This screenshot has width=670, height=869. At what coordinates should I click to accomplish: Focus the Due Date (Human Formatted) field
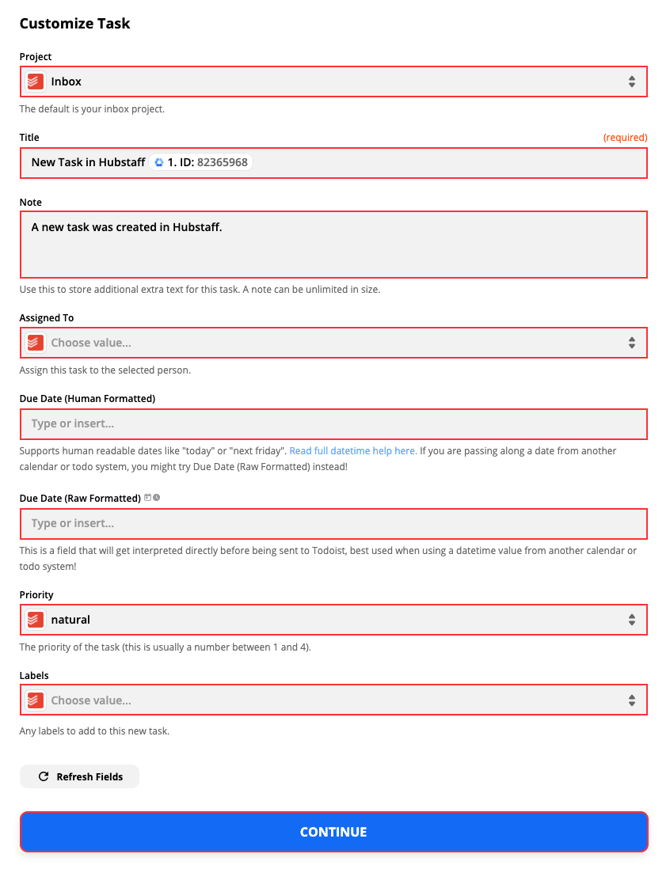tap(333, 424)
